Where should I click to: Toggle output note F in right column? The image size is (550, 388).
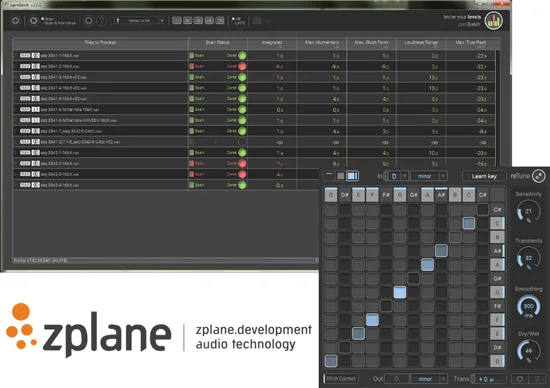(x=497, y=320)
